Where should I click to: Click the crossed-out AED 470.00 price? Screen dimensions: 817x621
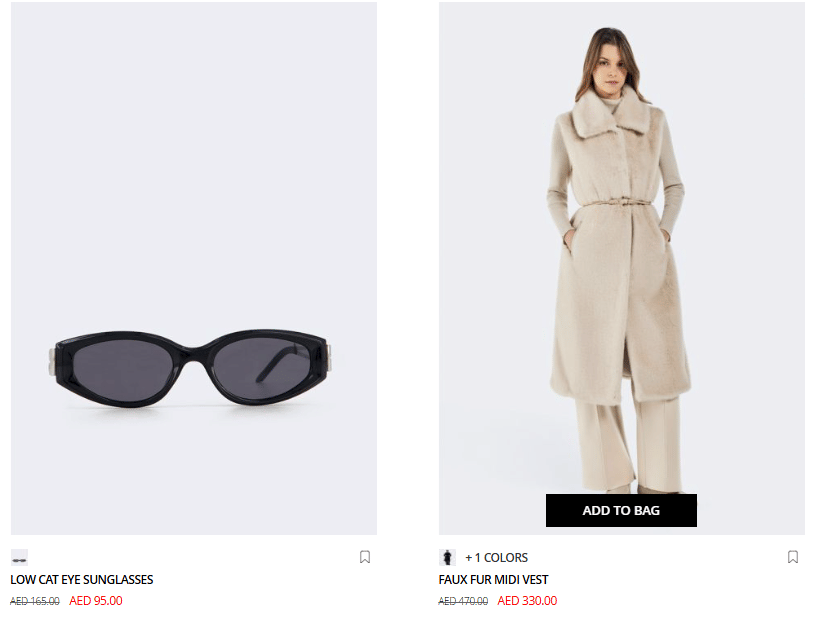pos(463,601)
